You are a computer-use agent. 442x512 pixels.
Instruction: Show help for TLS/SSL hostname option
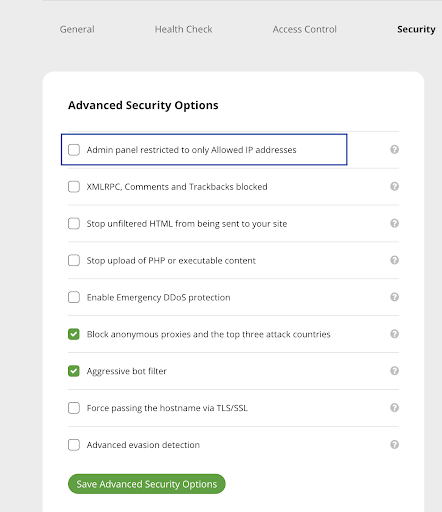click(394, 408)
